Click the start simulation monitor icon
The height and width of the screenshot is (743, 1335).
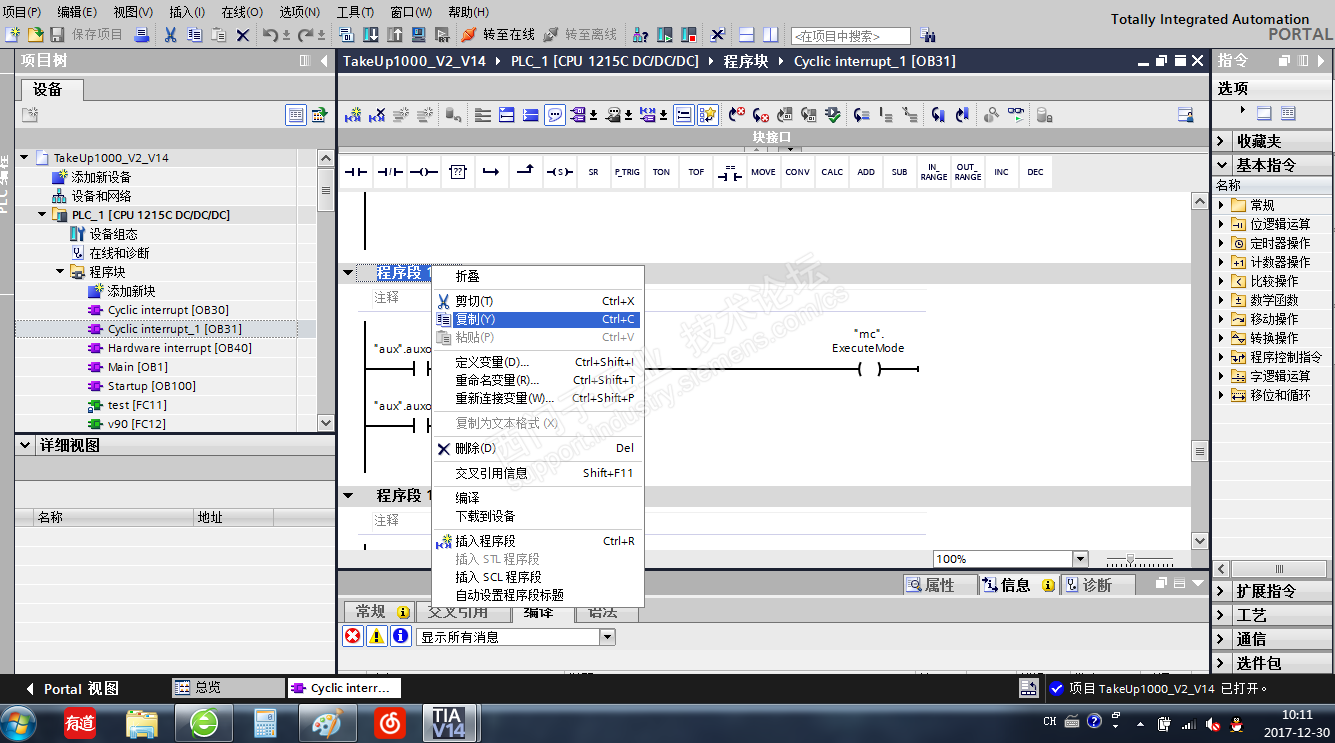coord(419,35)
